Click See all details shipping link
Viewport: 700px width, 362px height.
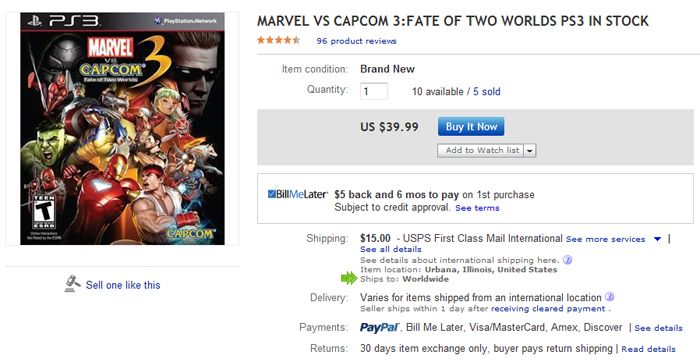coord(391,249)
